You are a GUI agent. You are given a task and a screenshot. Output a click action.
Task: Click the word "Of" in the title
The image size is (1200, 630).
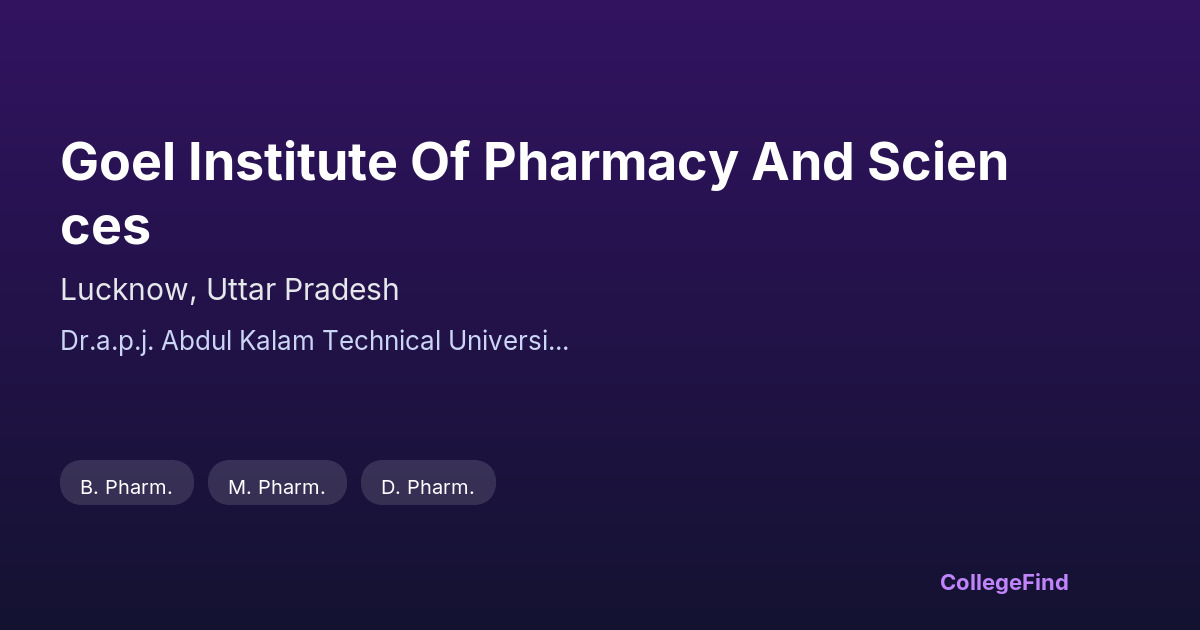[x=440, y=163]
